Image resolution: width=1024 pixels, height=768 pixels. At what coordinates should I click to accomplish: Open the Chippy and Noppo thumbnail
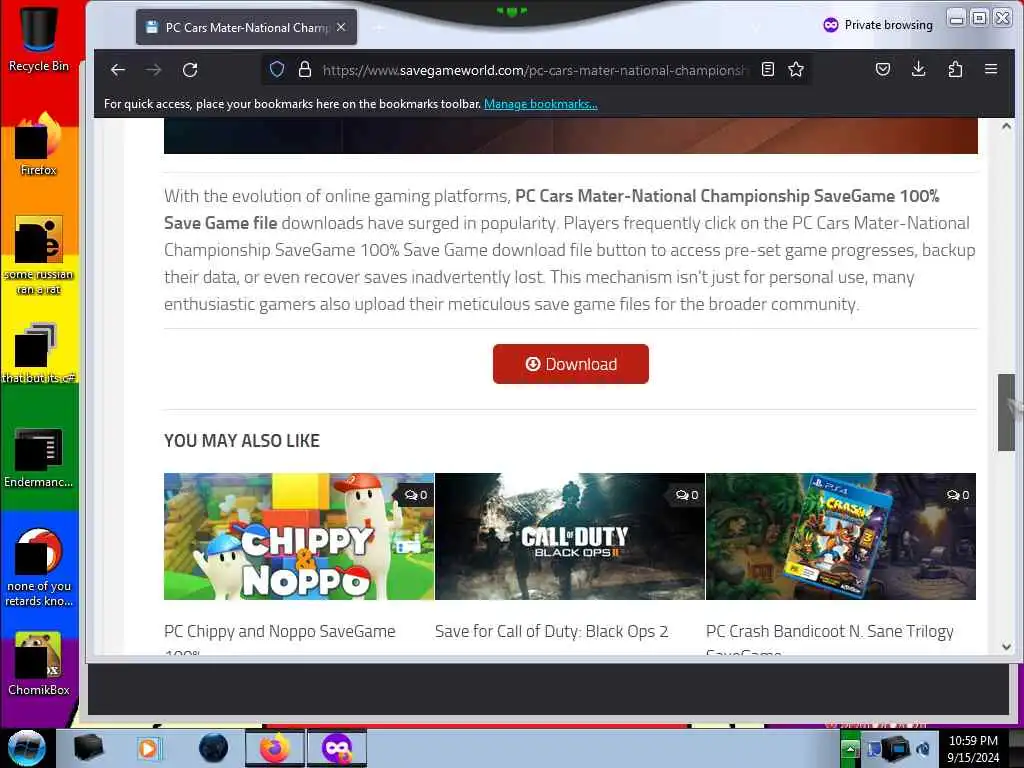[x=299, y=536]
